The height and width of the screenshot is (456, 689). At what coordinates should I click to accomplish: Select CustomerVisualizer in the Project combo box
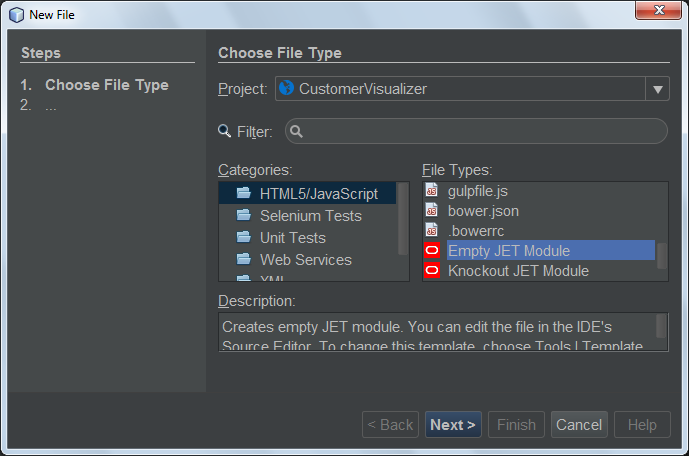click(460, 89)
